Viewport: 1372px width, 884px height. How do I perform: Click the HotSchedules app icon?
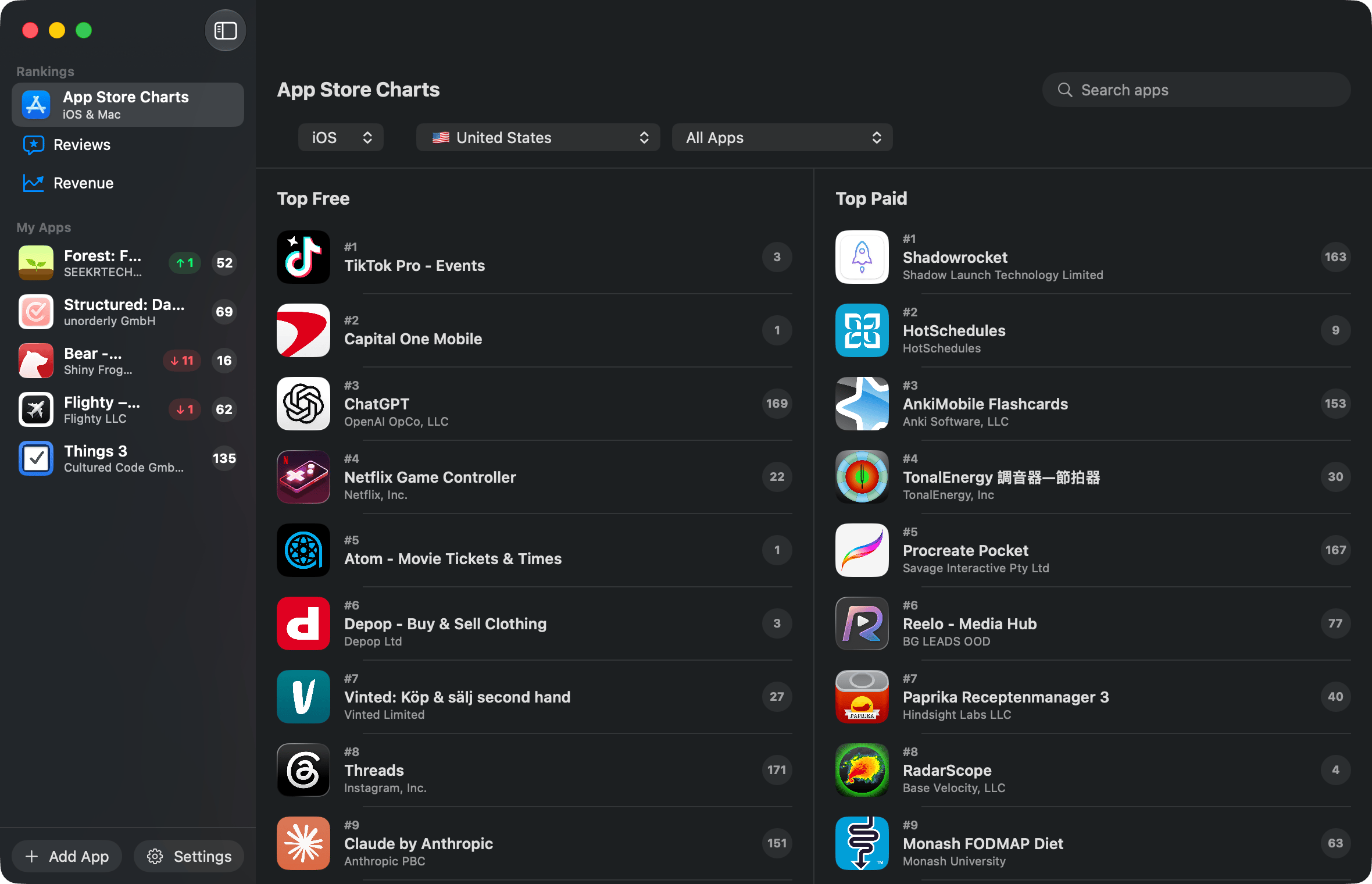click(862, 330)
